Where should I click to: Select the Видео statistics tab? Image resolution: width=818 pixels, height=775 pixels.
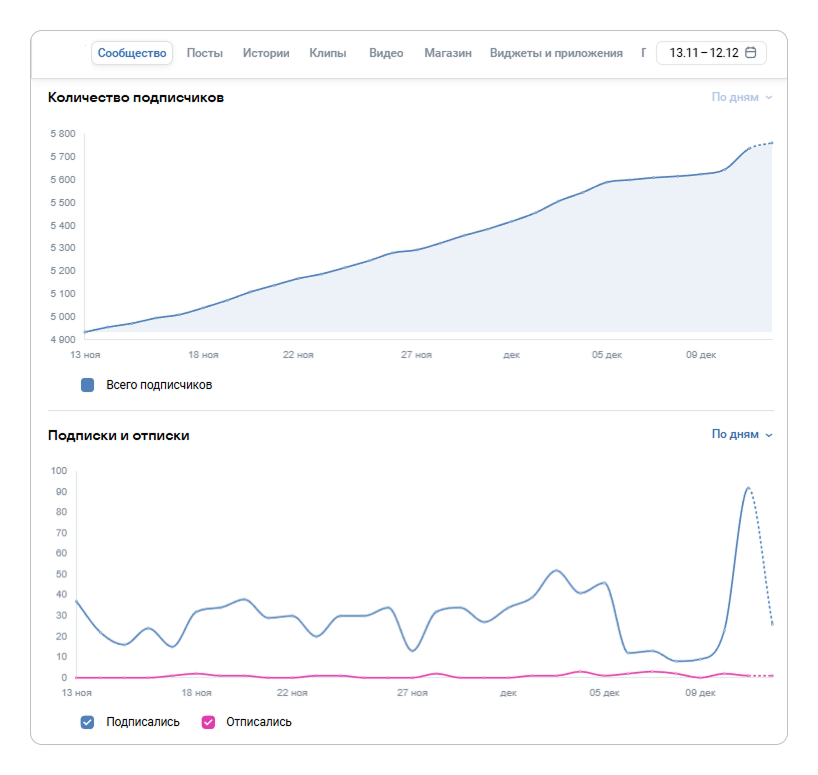coord(386,53)
